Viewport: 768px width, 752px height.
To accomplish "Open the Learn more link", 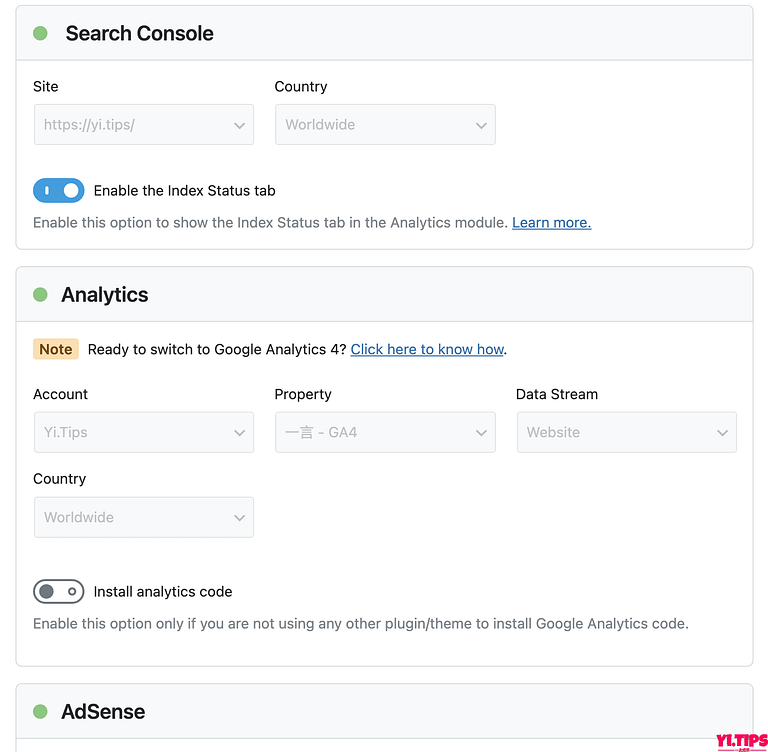I will 552,222.
